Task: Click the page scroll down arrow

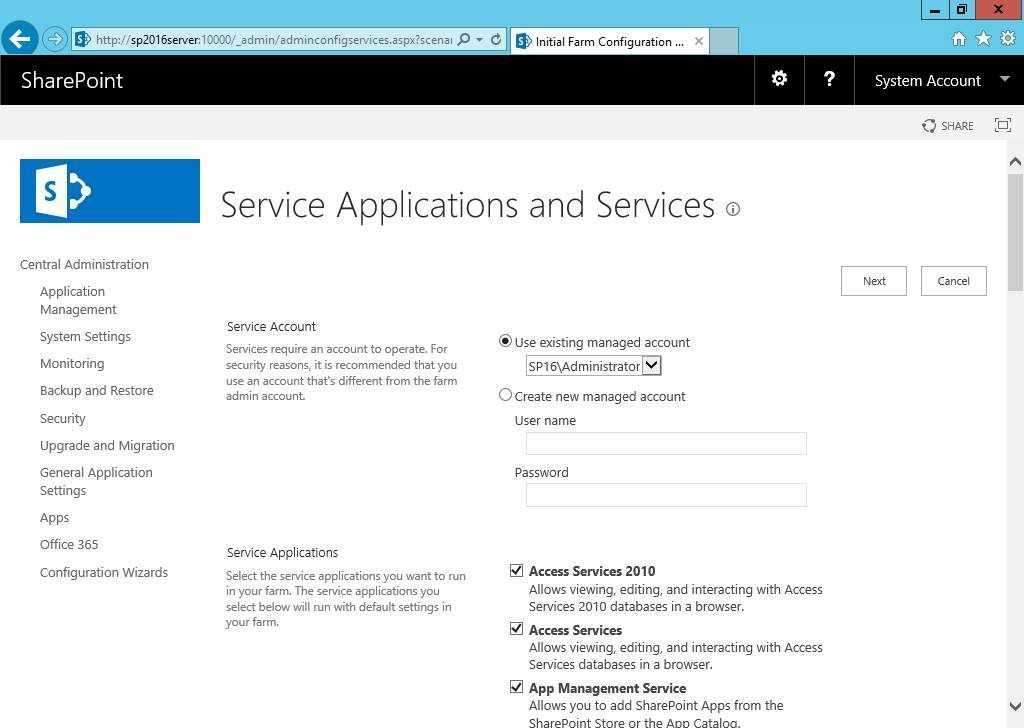Action: pos(1015,706)
